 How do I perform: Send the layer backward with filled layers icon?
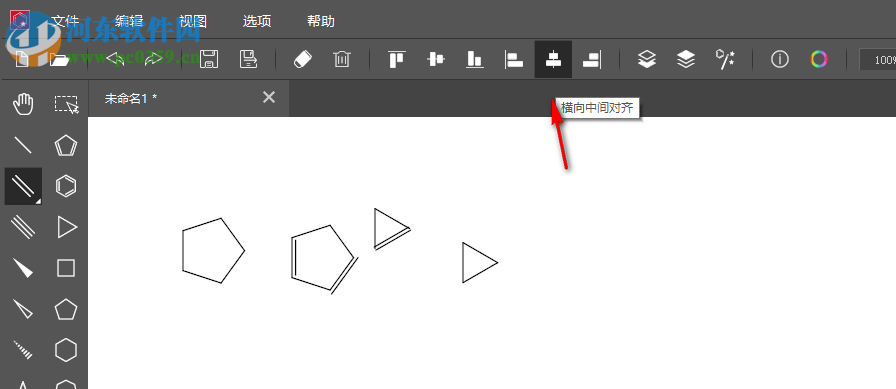pyautogui.click(x=686, y=59)
